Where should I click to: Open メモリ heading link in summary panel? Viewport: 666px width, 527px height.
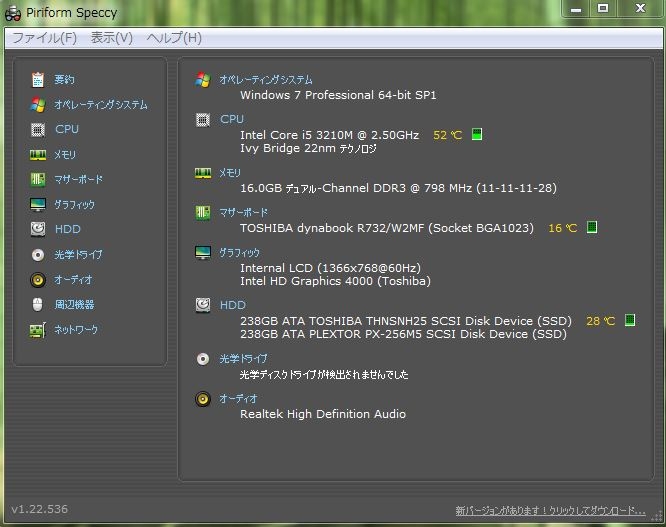pyautogui.click(x=230, y=173)
